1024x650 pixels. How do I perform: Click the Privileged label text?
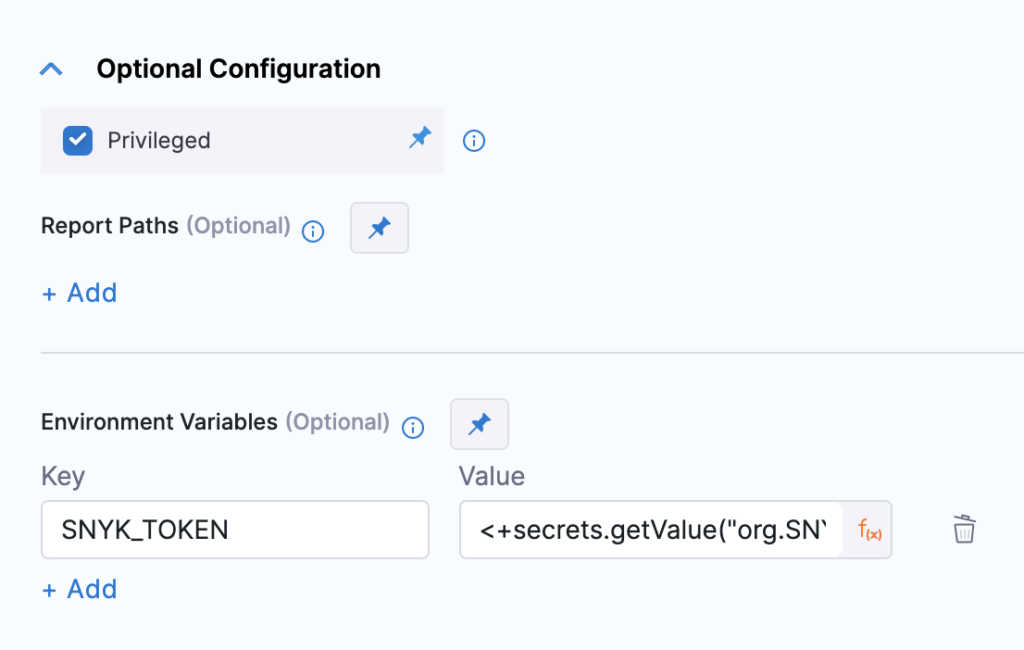tap(159, 140)
